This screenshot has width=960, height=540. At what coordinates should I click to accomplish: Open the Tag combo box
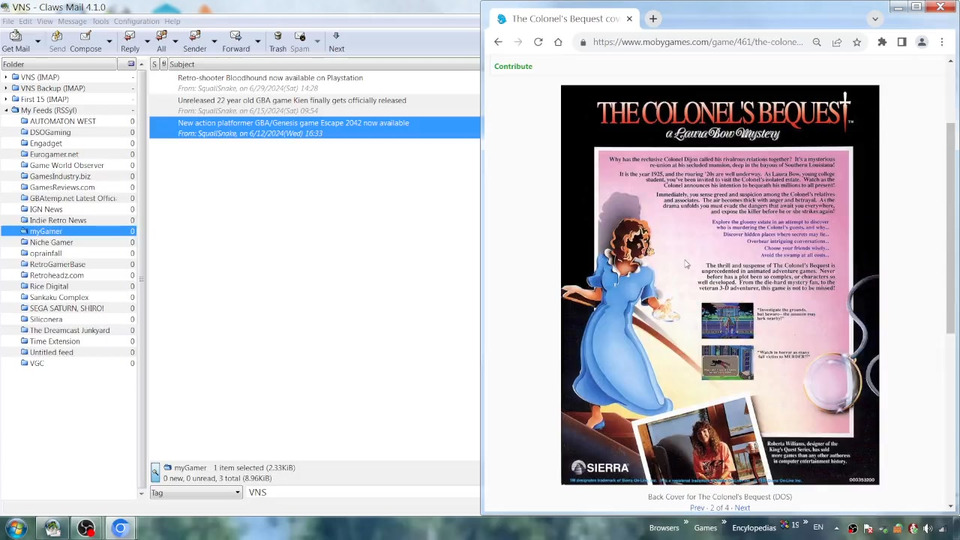196,492
